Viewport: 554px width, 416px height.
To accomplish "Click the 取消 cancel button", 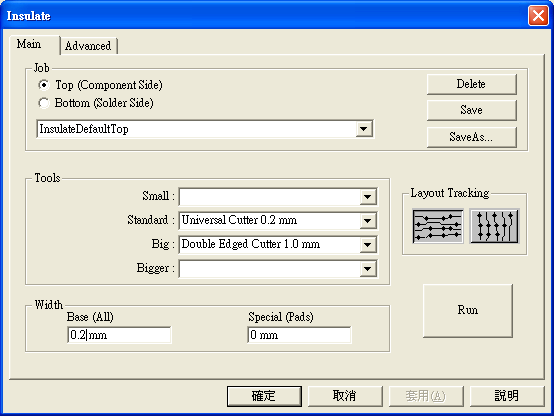I will click(345, 396).
